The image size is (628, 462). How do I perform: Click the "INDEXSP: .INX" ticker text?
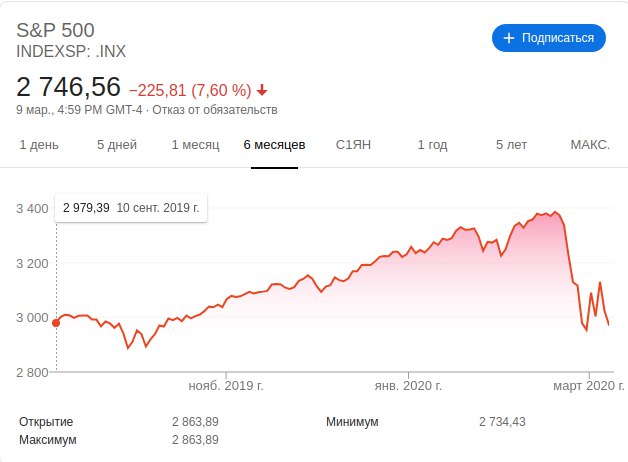pos(72,51)
